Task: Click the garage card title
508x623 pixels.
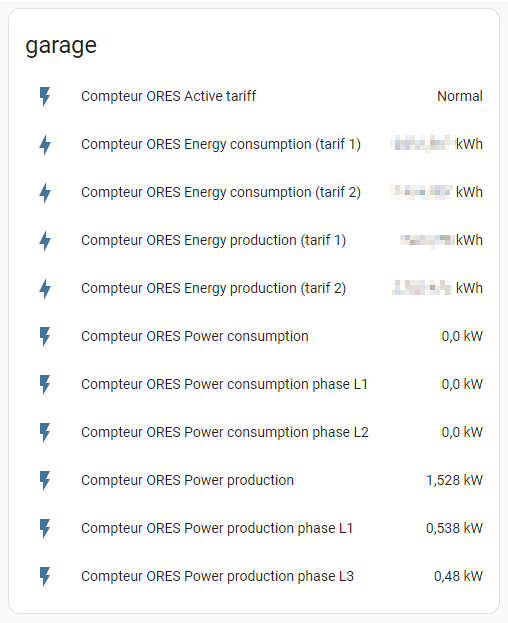Action: click(61, 46)
